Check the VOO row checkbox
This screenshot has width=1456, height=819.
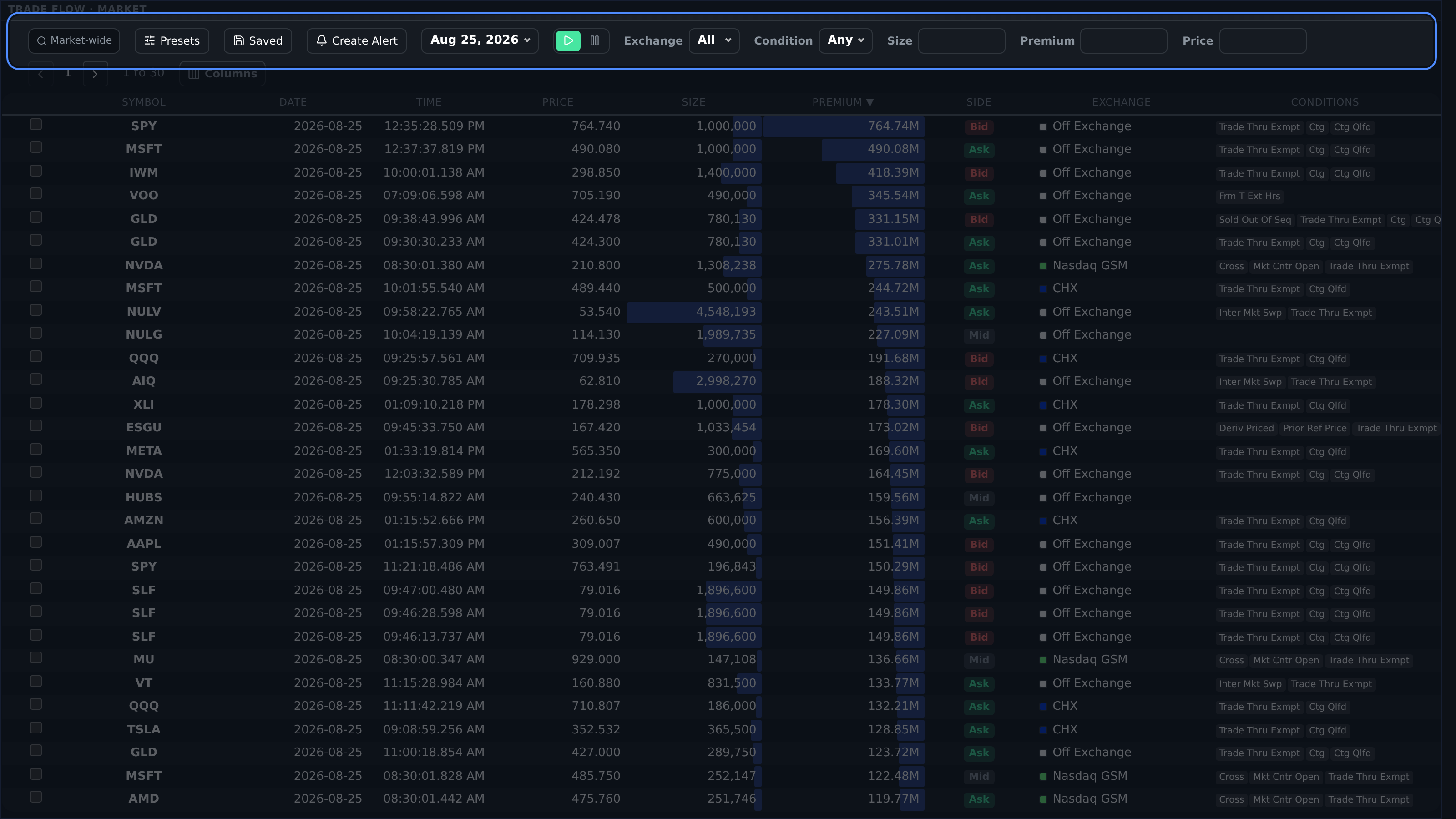coord(36,194)
